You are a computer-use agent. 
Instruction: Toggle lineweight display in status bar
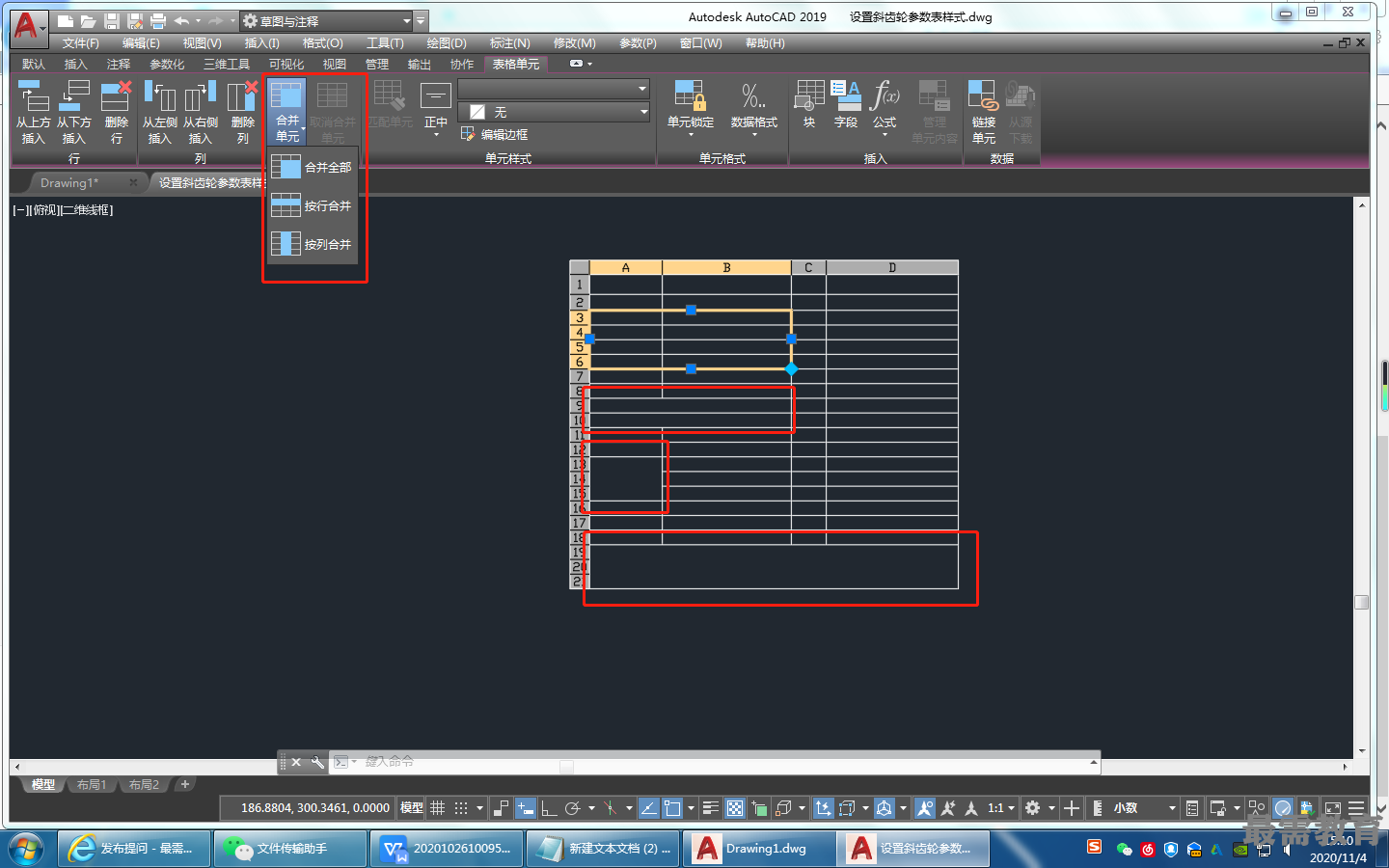click(711, 808)
